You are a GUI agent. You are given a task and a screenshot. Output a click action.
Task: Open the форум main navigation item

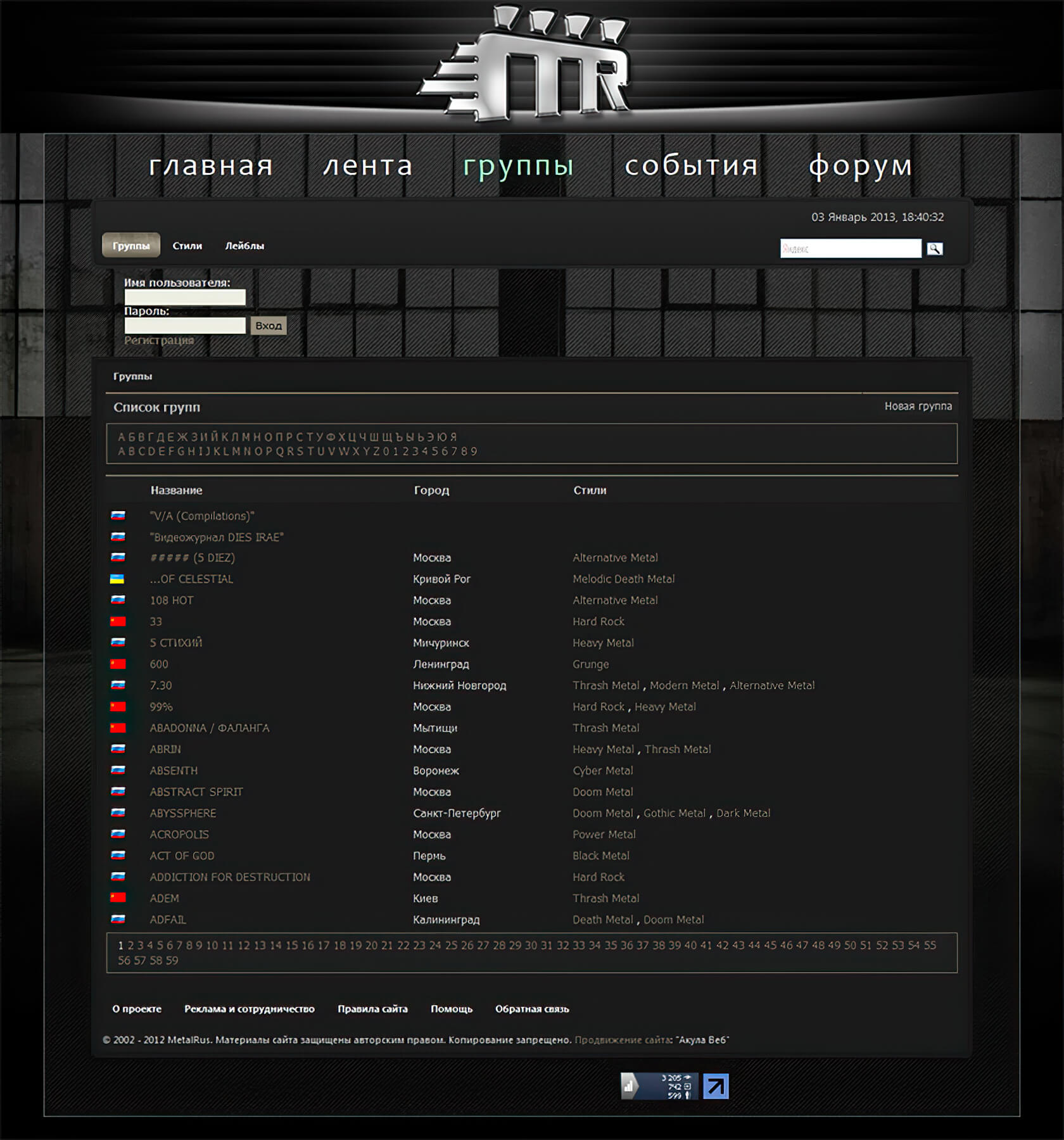860,166
